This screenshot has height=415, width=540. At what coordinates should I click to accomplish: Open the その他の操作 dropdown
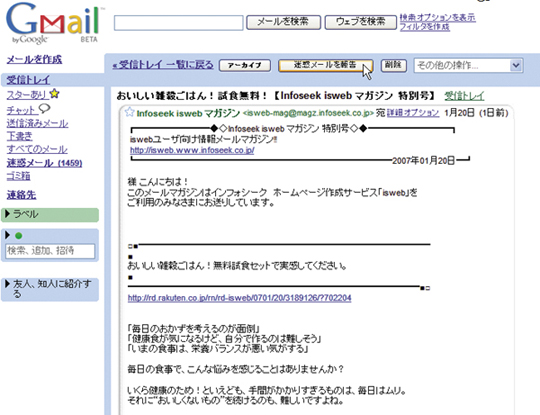pos(469,65)
